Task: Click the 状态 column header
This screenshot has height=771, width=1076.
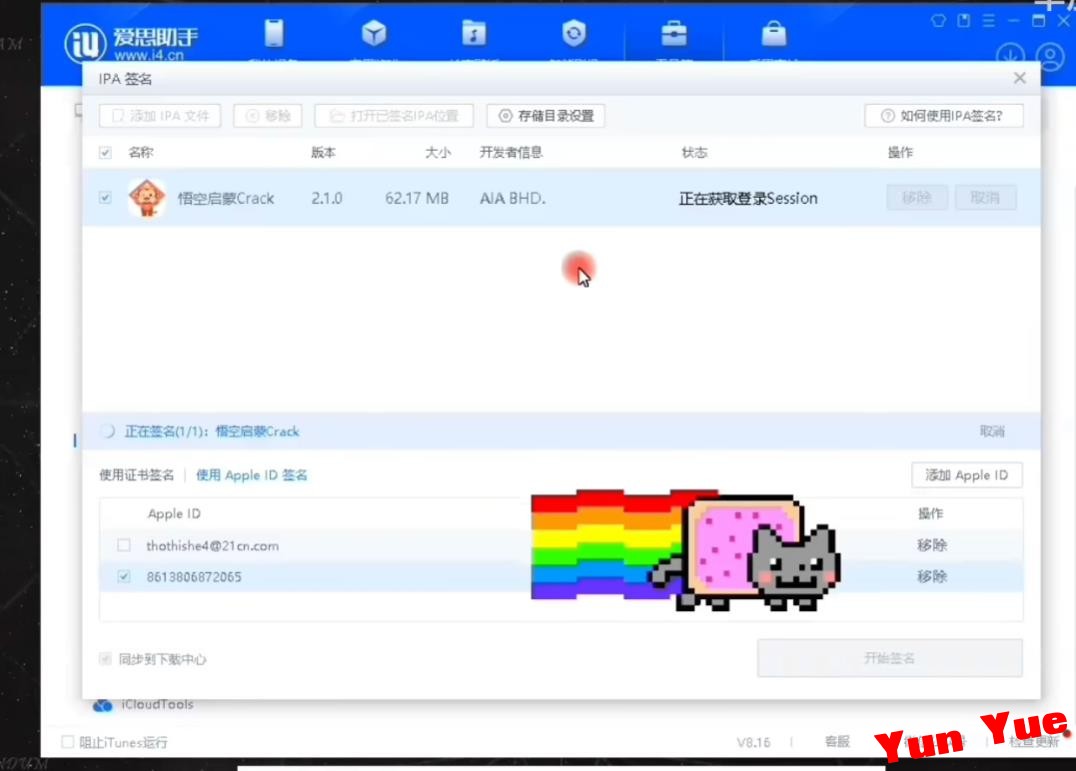Action: (694, 152)
